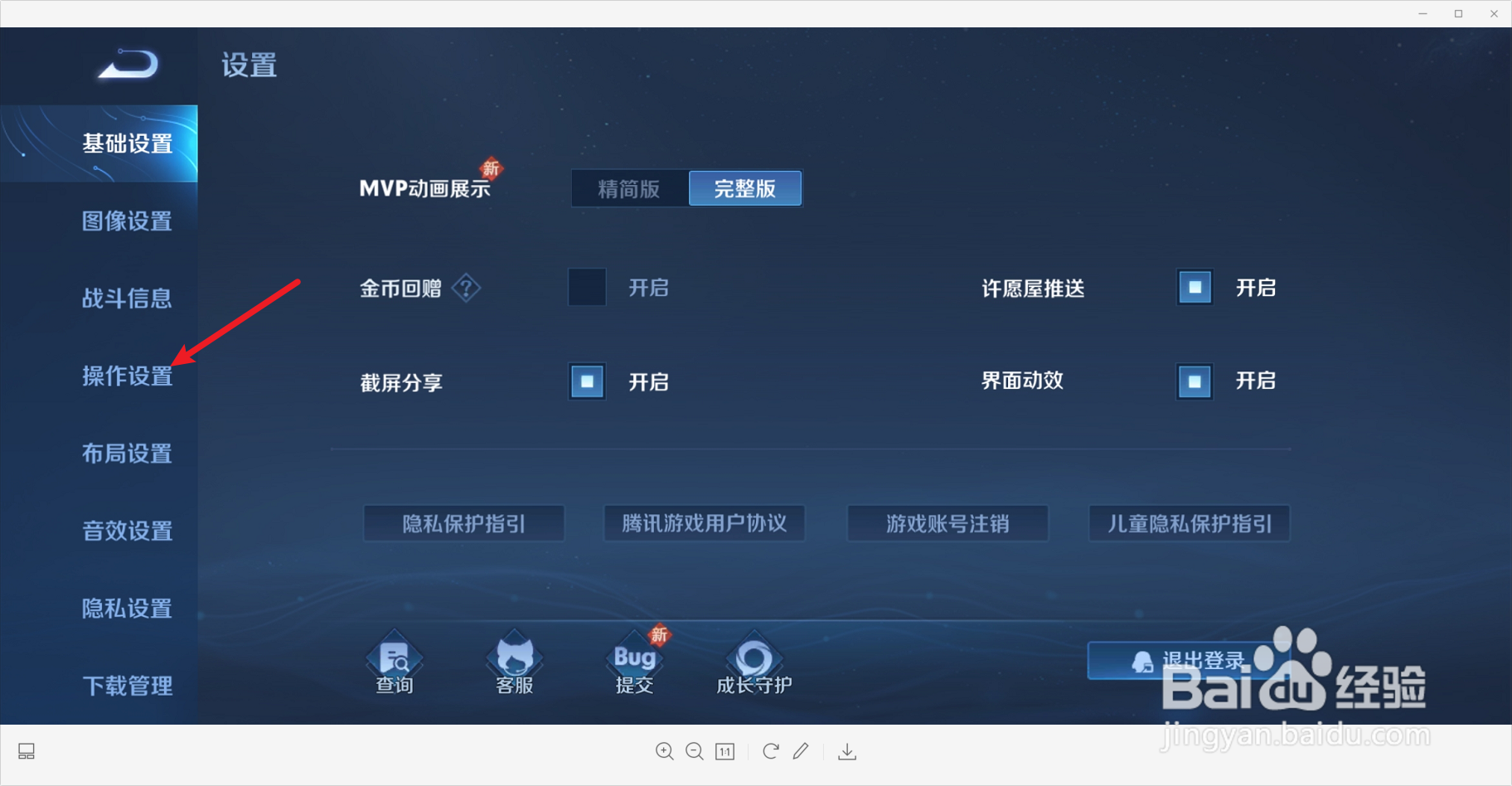Disable the 截屏分享 checkbox
The image size is (1512, 786).
tap(586, 381)
